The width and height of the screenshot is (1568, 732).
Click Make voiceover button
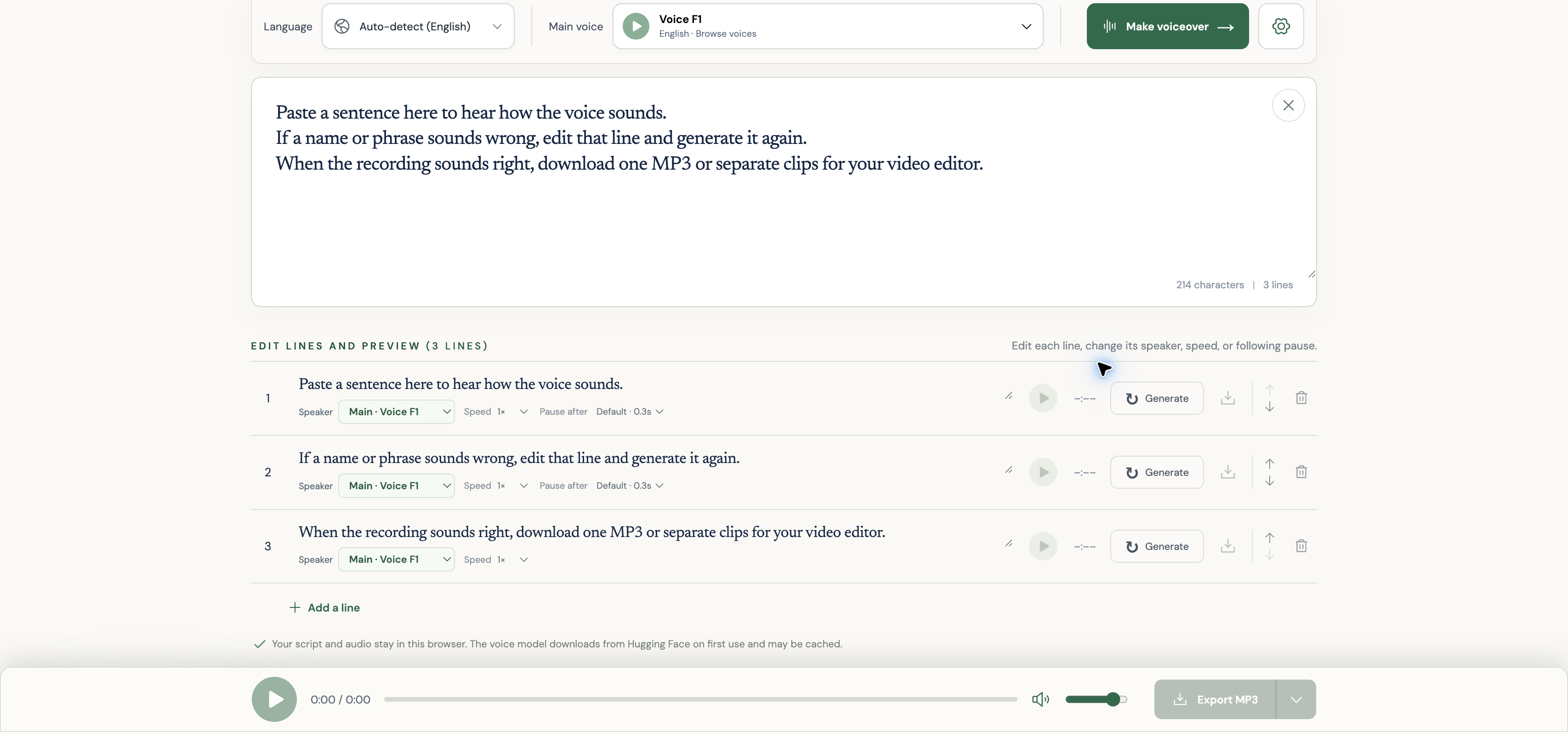coord(1167,26)
